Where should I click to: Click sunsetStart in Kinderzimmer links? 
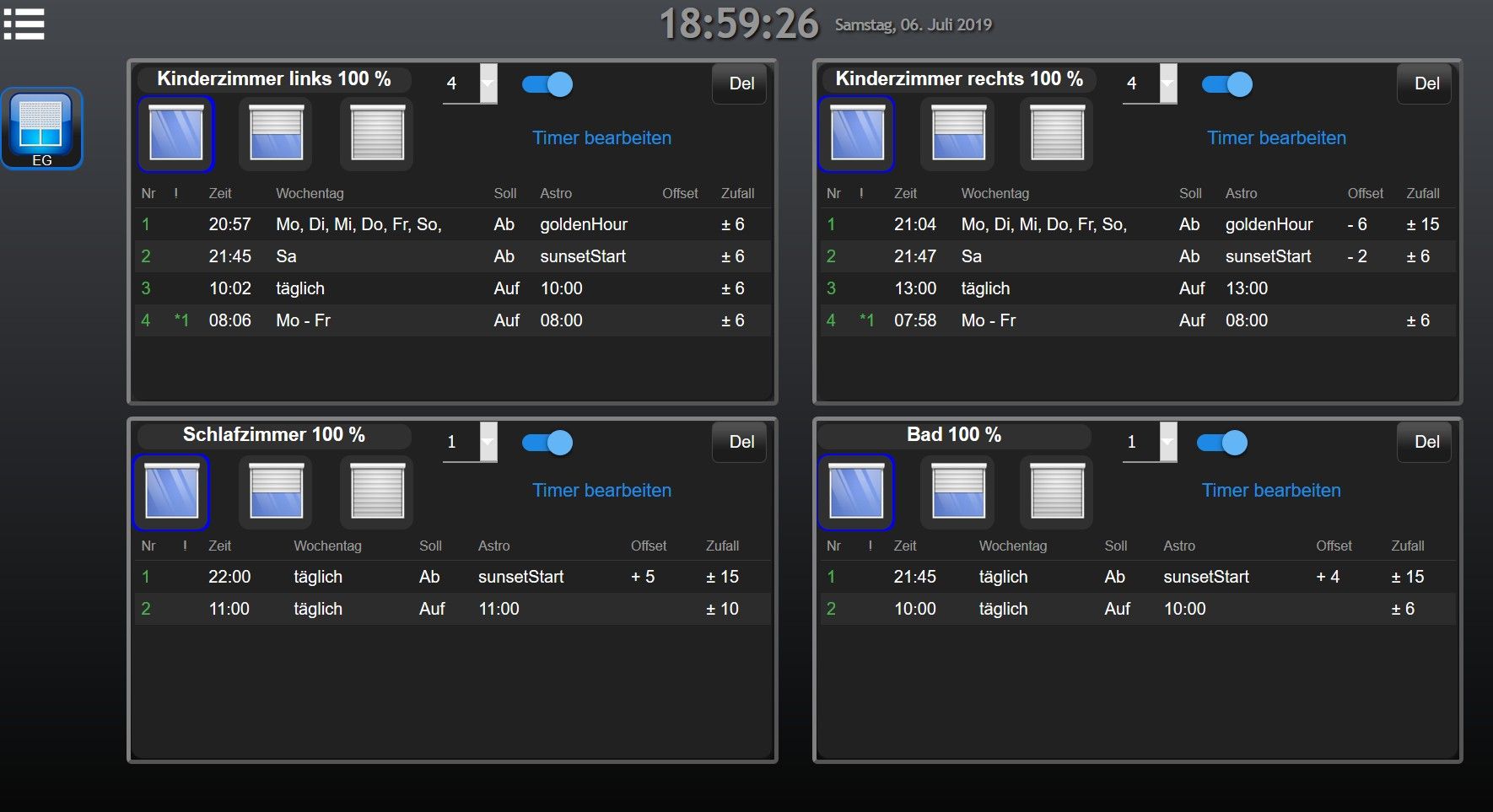(x=583, y=256)
